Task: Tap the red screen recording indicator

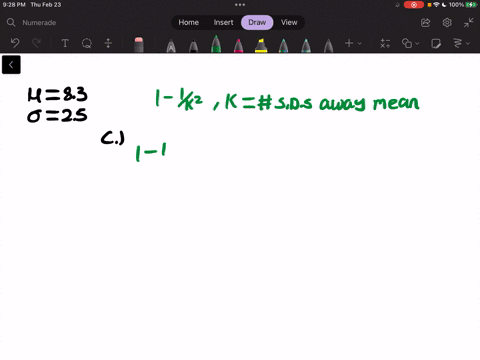Action: click(x=414, y=5)
